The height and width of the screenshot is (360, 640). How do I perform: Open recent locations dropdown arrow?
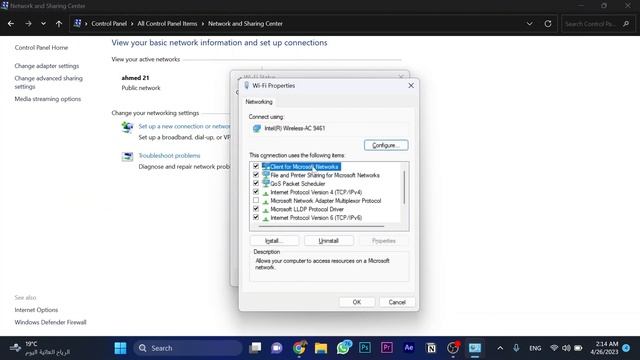pos(43,24)
